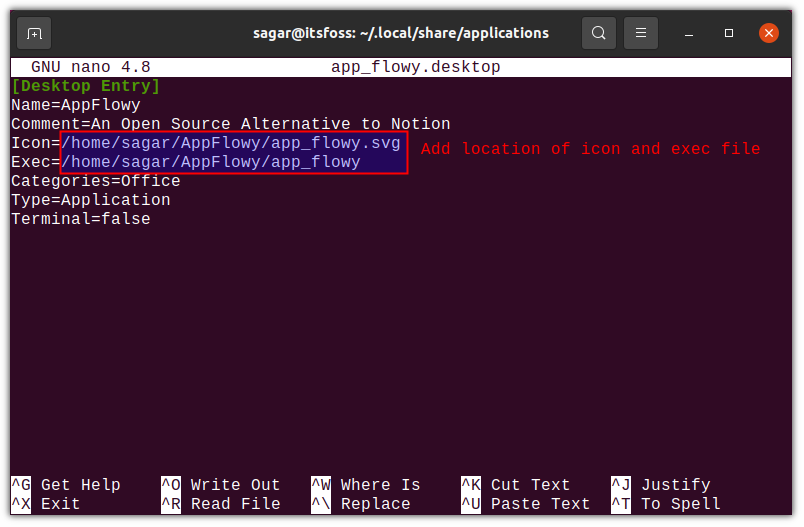The image size is (804, 527).
Task: Click the Justify shortcut label
Action: click(675, 485)
